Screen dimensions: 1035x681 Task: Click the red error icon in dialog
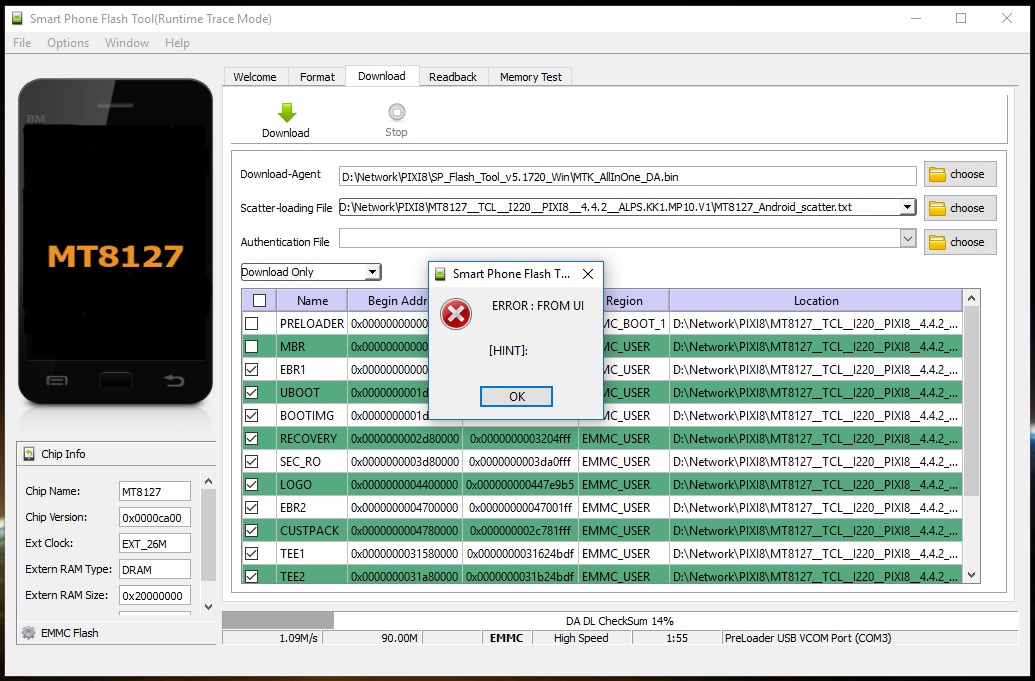[x=456, y=314]
